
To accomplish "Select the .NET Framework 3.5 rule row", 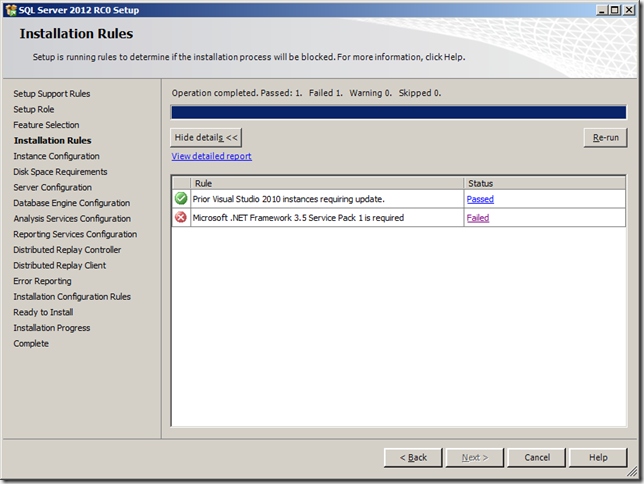I will pos(398,218).
